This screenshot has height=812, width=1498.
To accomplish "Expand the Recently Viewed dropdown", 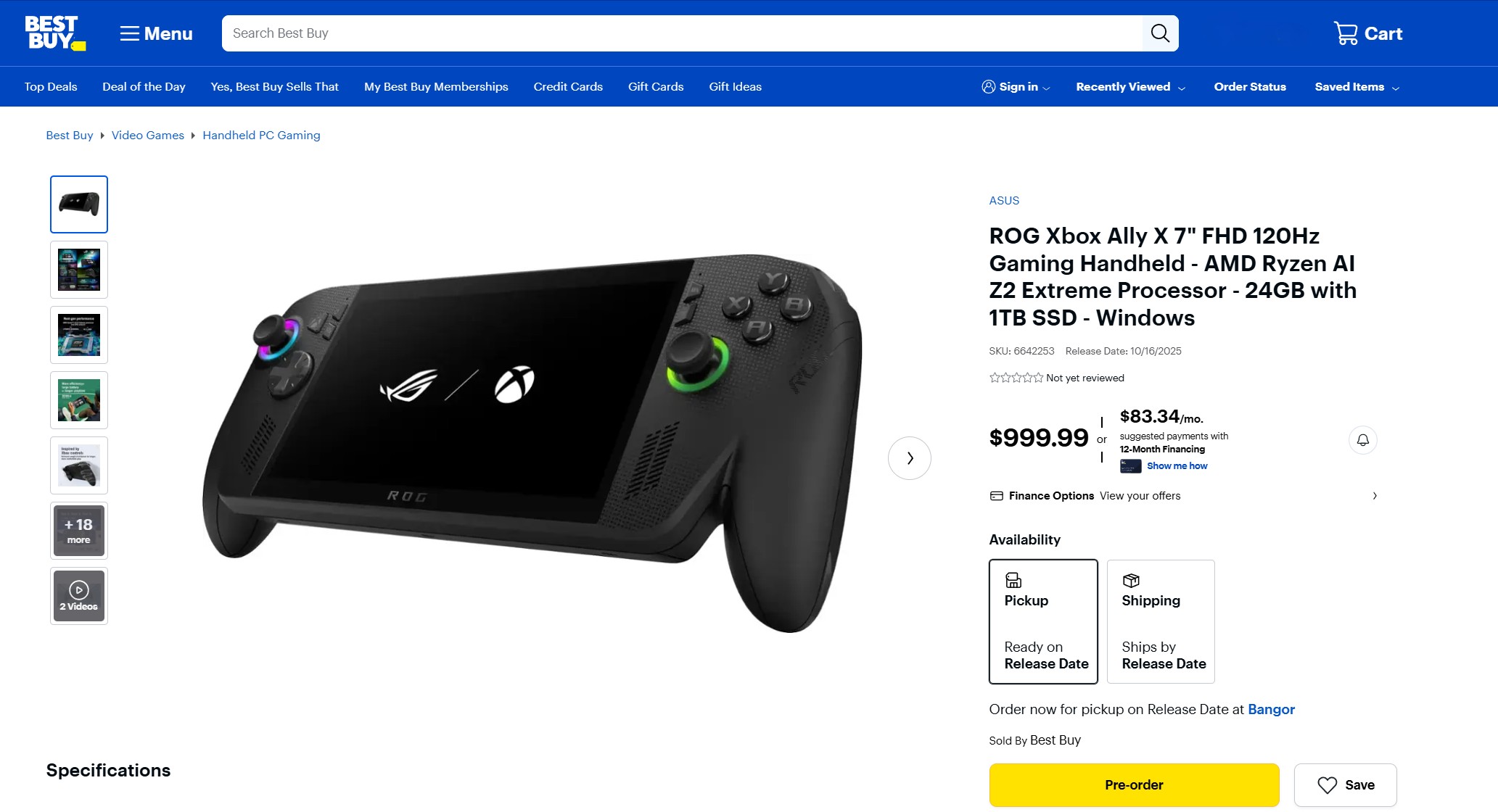I will (x=1130, y=87).
